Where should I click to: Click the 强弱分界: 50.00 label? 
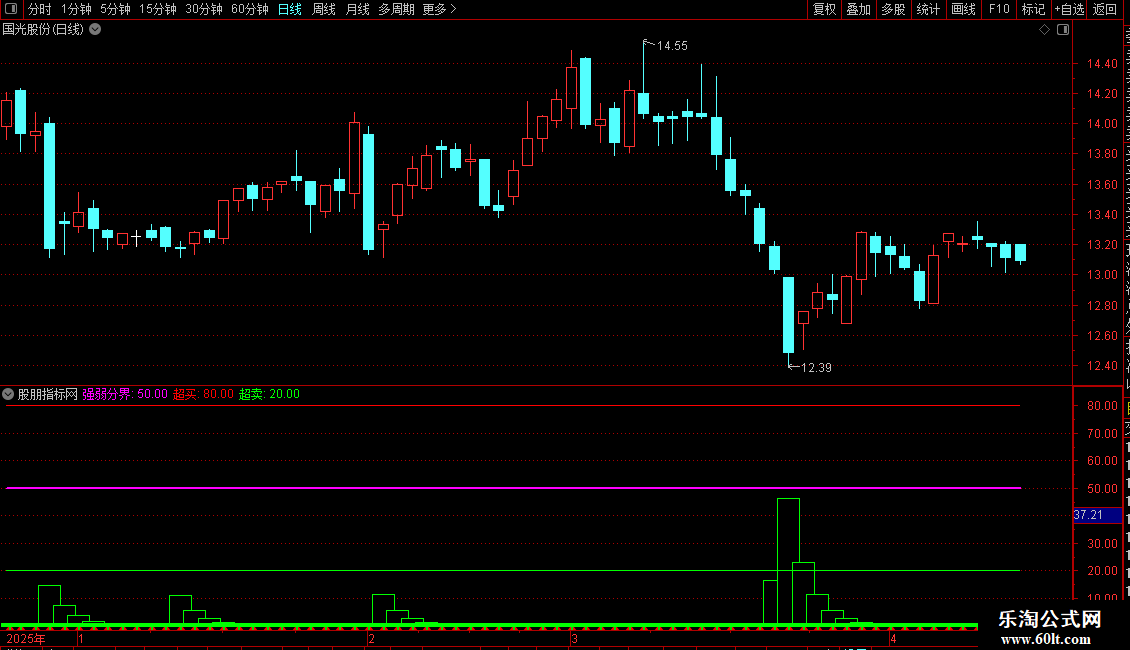click(x=125, y=394)
